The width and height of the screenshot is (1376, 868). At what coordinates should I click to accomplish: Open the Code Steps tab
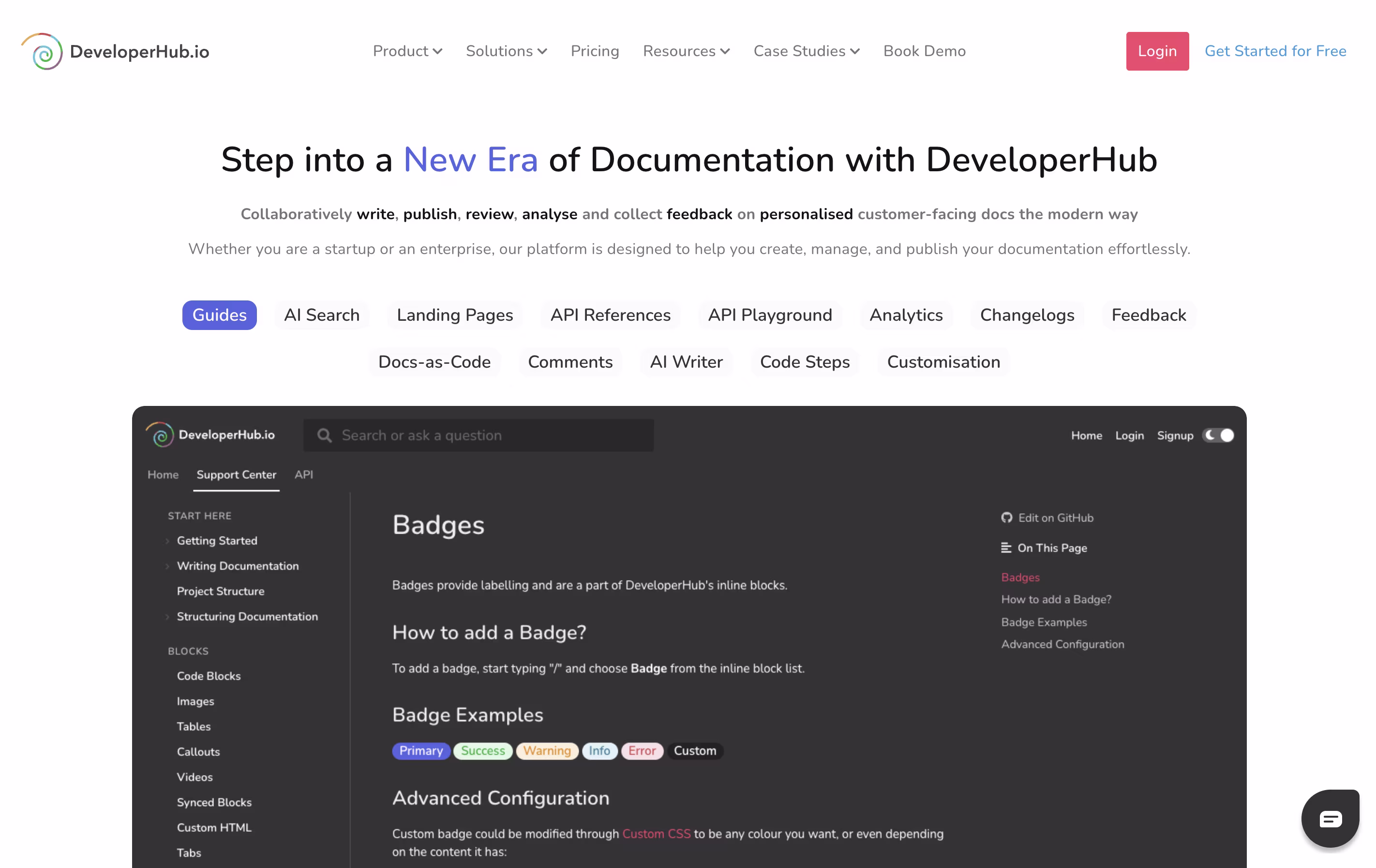tap(805, 362)
